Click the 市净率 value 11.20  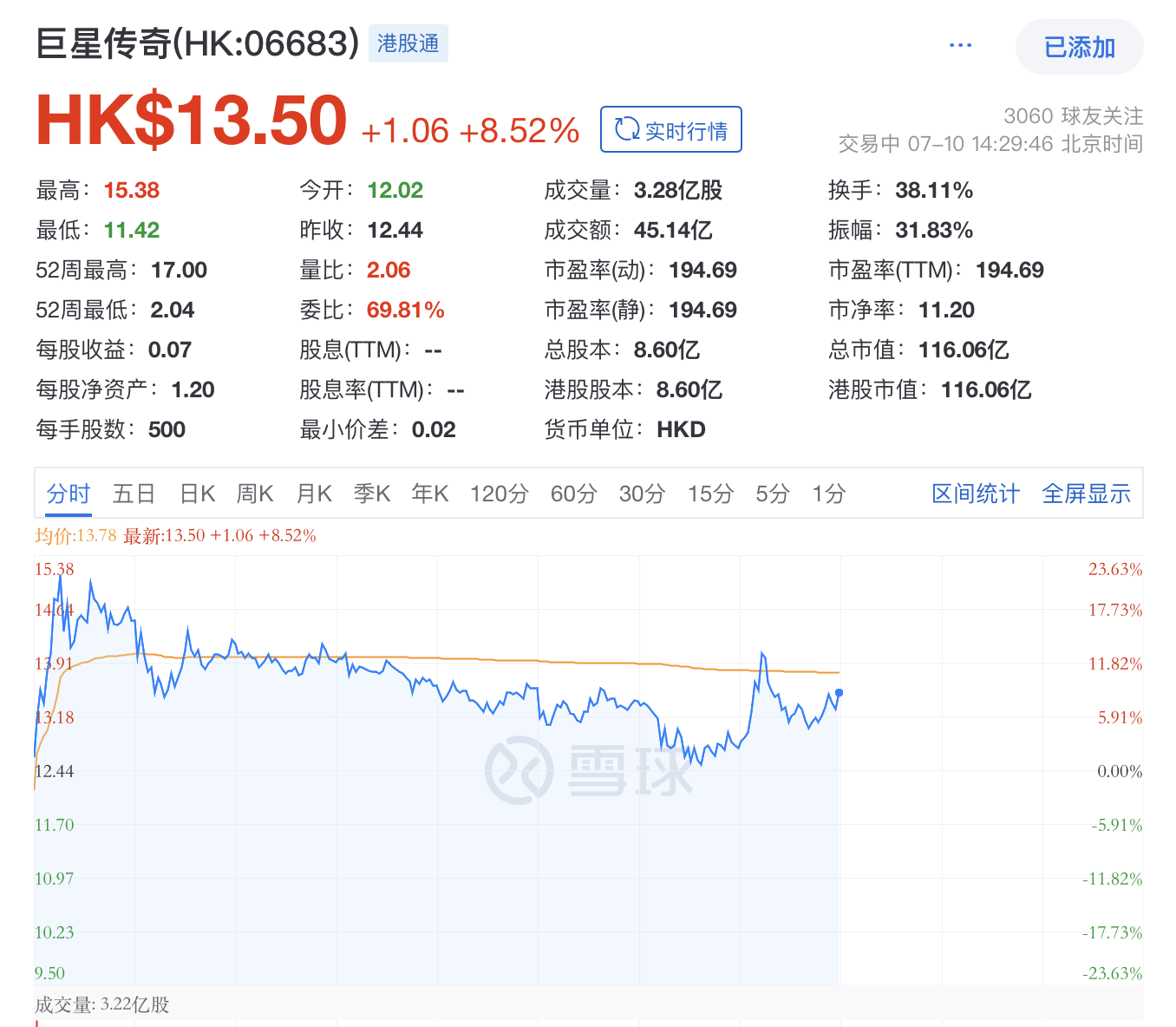(947, 310)
